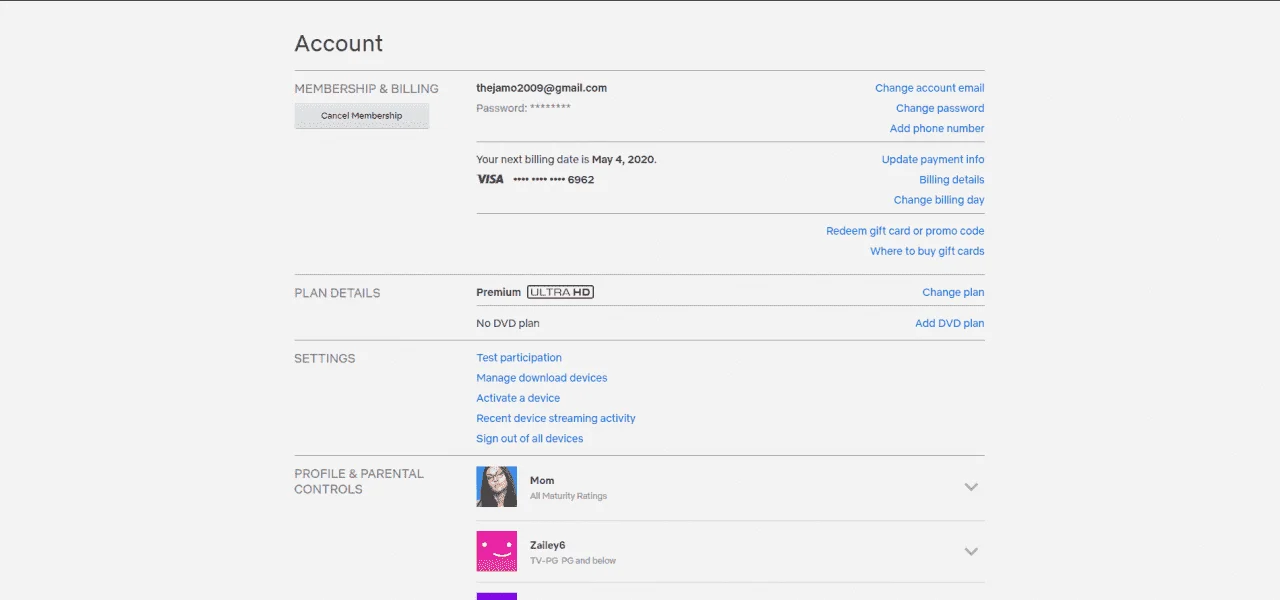This screenshot has height=600, width=1280.
Task: Click the Mom profile name
Action: pos(542,480)
